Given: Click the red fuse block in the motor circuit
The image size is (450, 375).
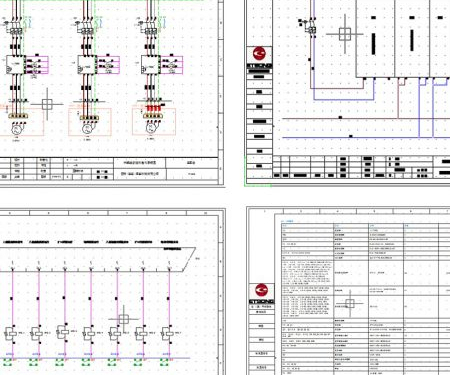Looking at the screenshot, I should point(153,108).
